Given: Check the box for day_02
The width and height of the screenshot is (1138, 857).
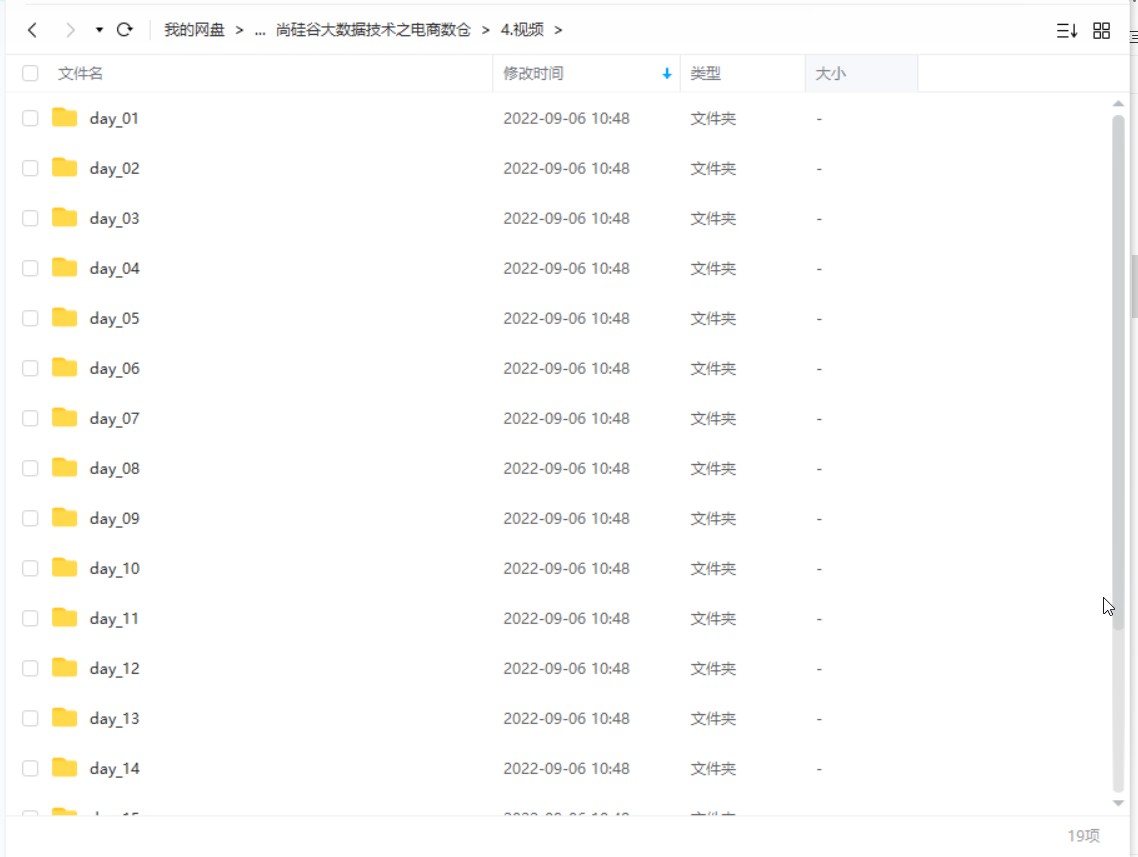Looking at the screenshot, I should pos(30,168).
